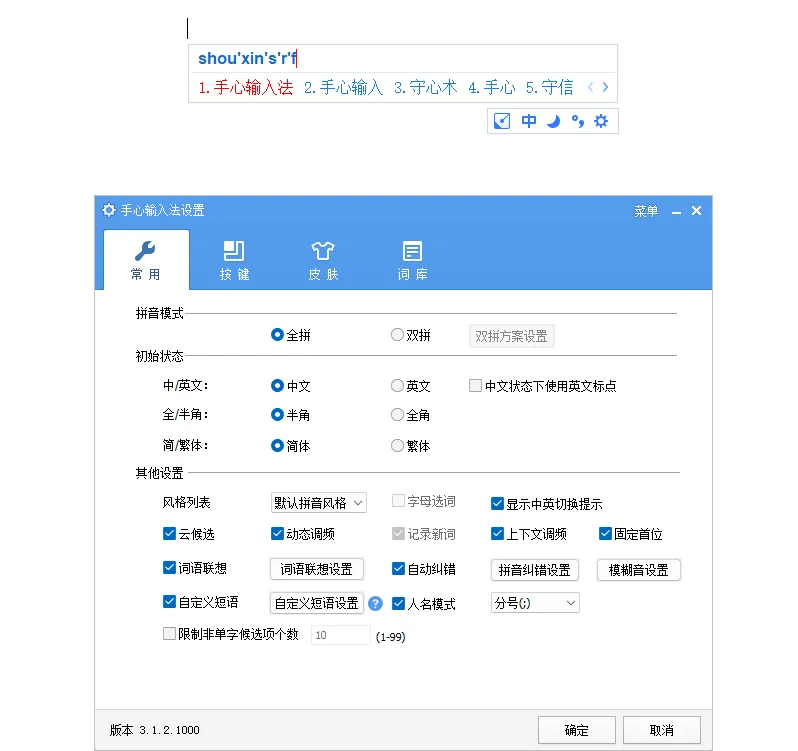Image resolution: width=798 pixels, height=751 pixels.
Task: Cancel with the 取消 button
Action: click(662, 730)
